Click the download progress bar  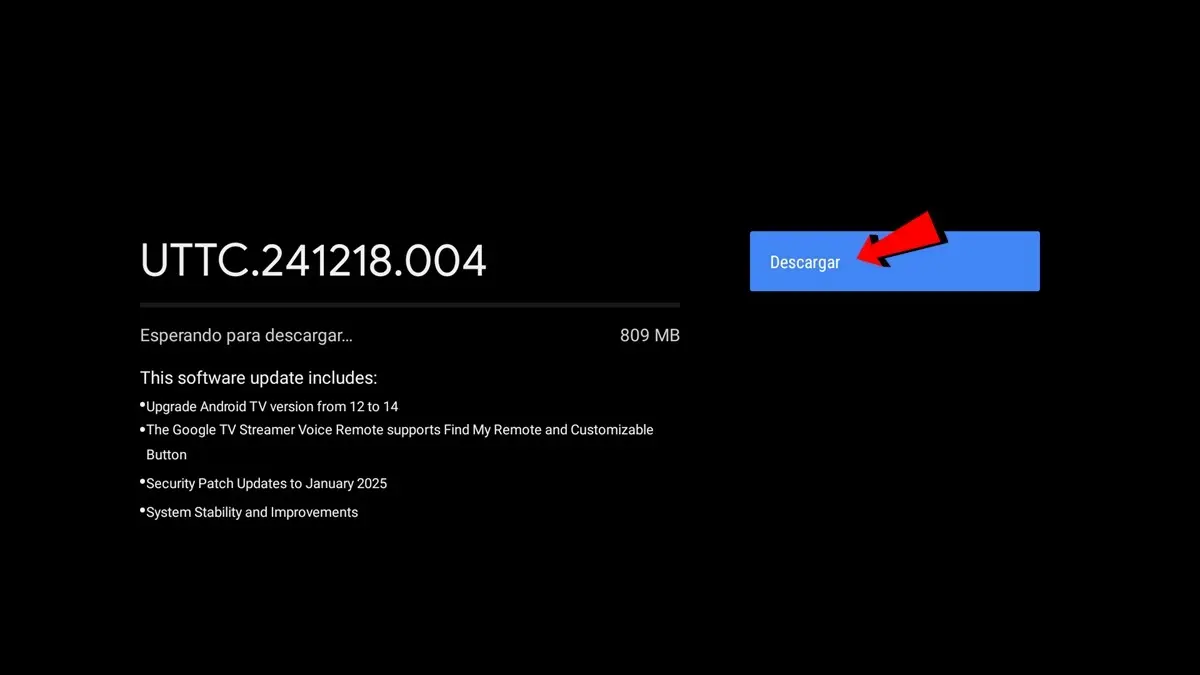tap(410, 304)
